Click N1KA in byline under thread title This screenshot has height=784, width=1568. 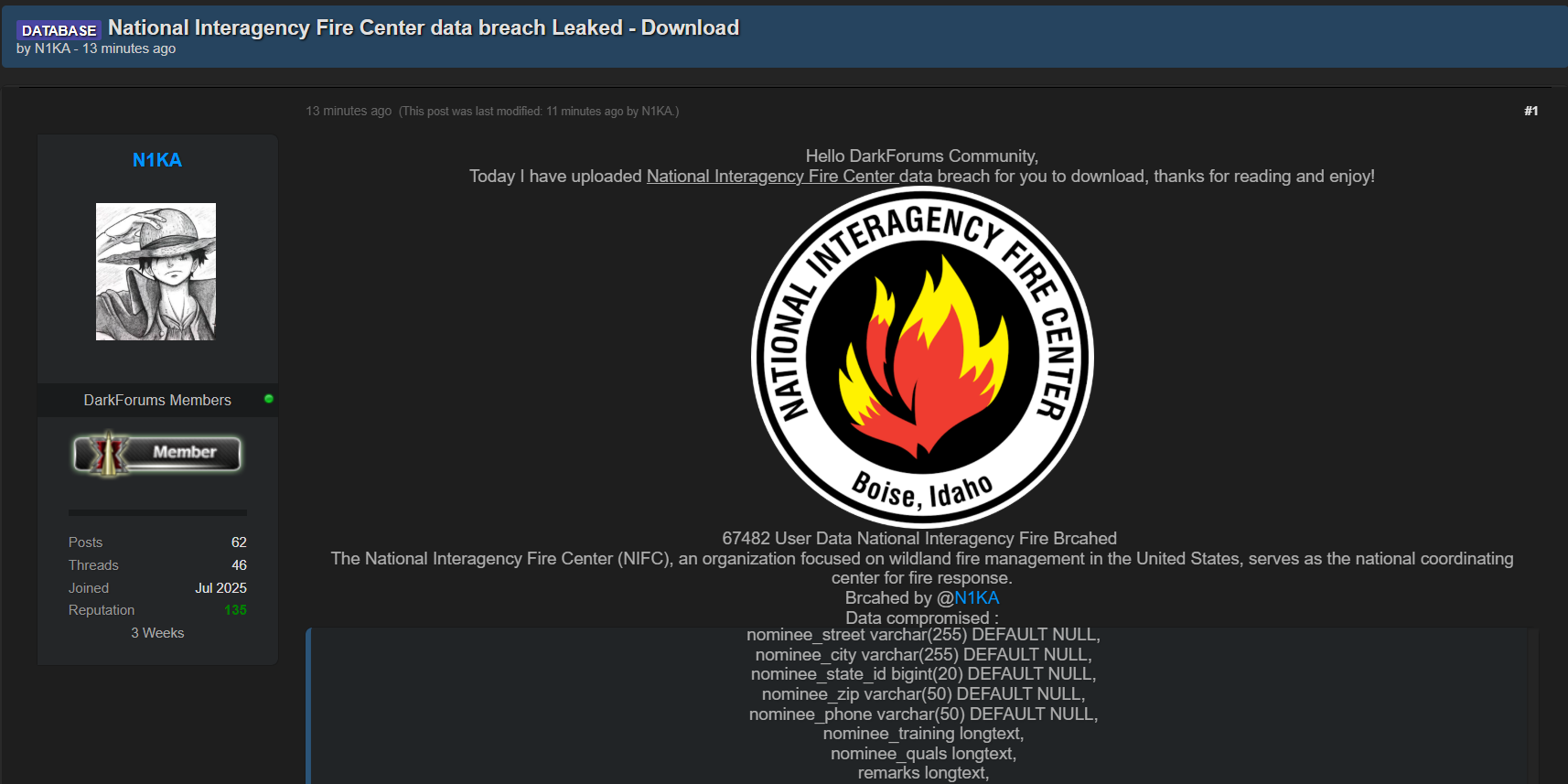click(x=52, y=48)
